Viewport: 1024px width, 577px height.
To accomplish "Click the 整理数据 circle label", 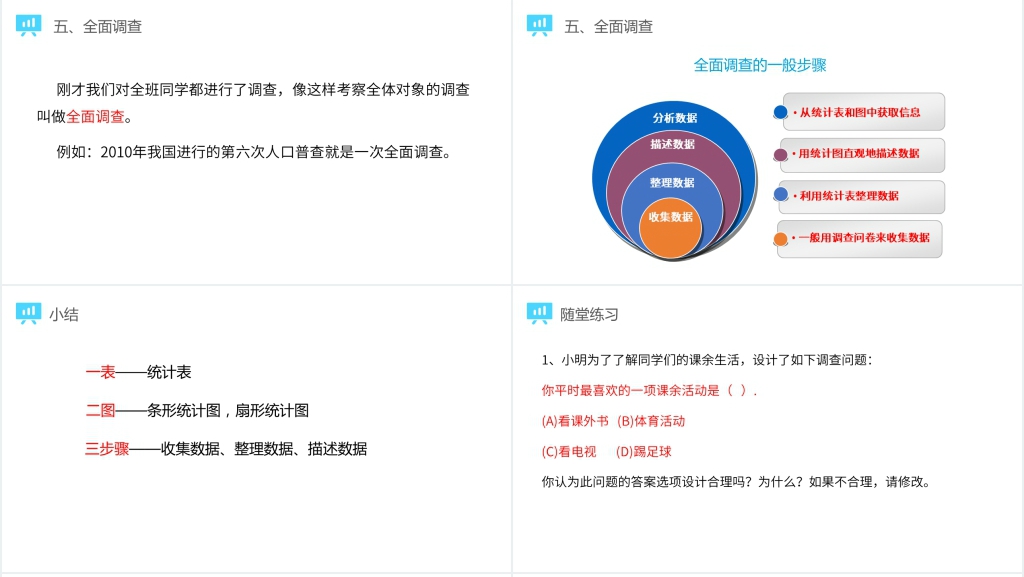I will click(672, 183).
